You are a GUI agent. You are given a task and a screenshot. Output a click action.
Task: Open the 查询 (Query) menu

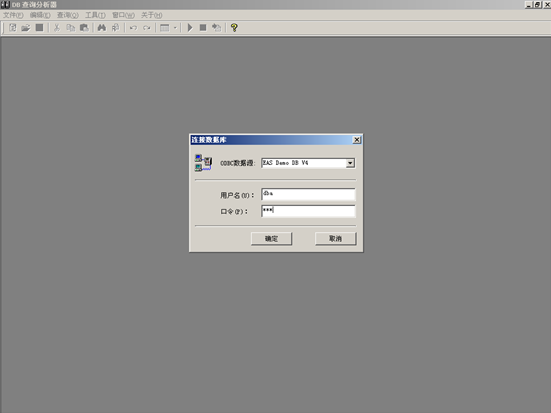68,15
